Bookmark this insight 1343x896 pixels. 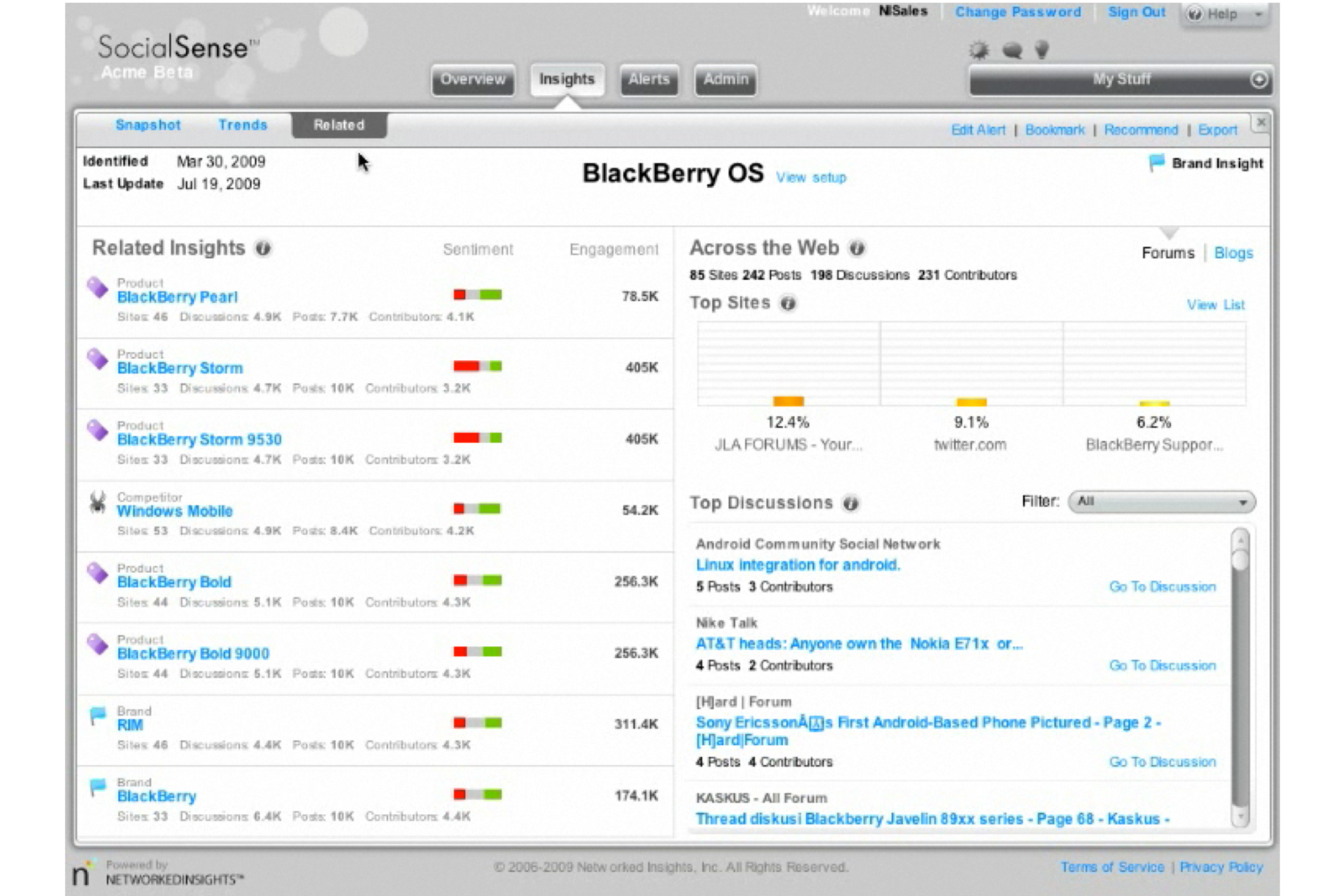(x=1055, y=130)
